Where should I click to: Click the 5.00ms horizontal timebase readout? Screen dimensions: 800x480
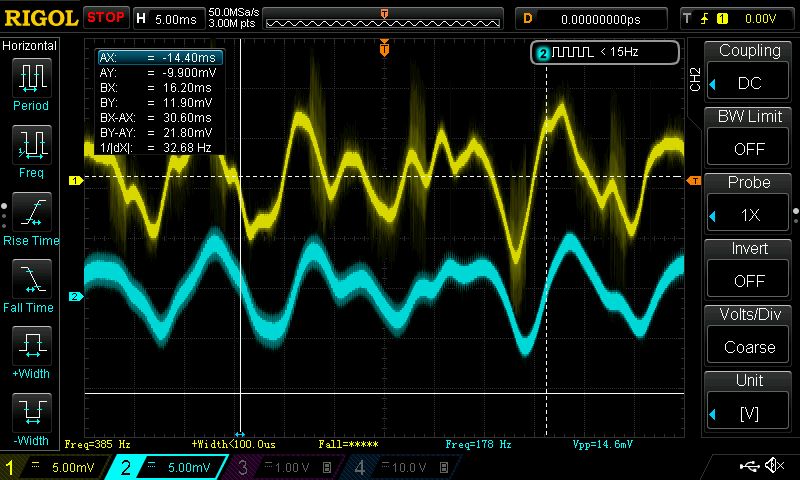pos(177,18)
